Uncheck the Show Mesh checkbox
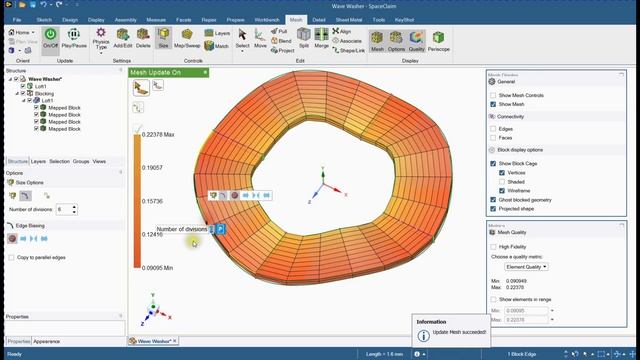The image size is (640, 360). (x=493, y=104)
